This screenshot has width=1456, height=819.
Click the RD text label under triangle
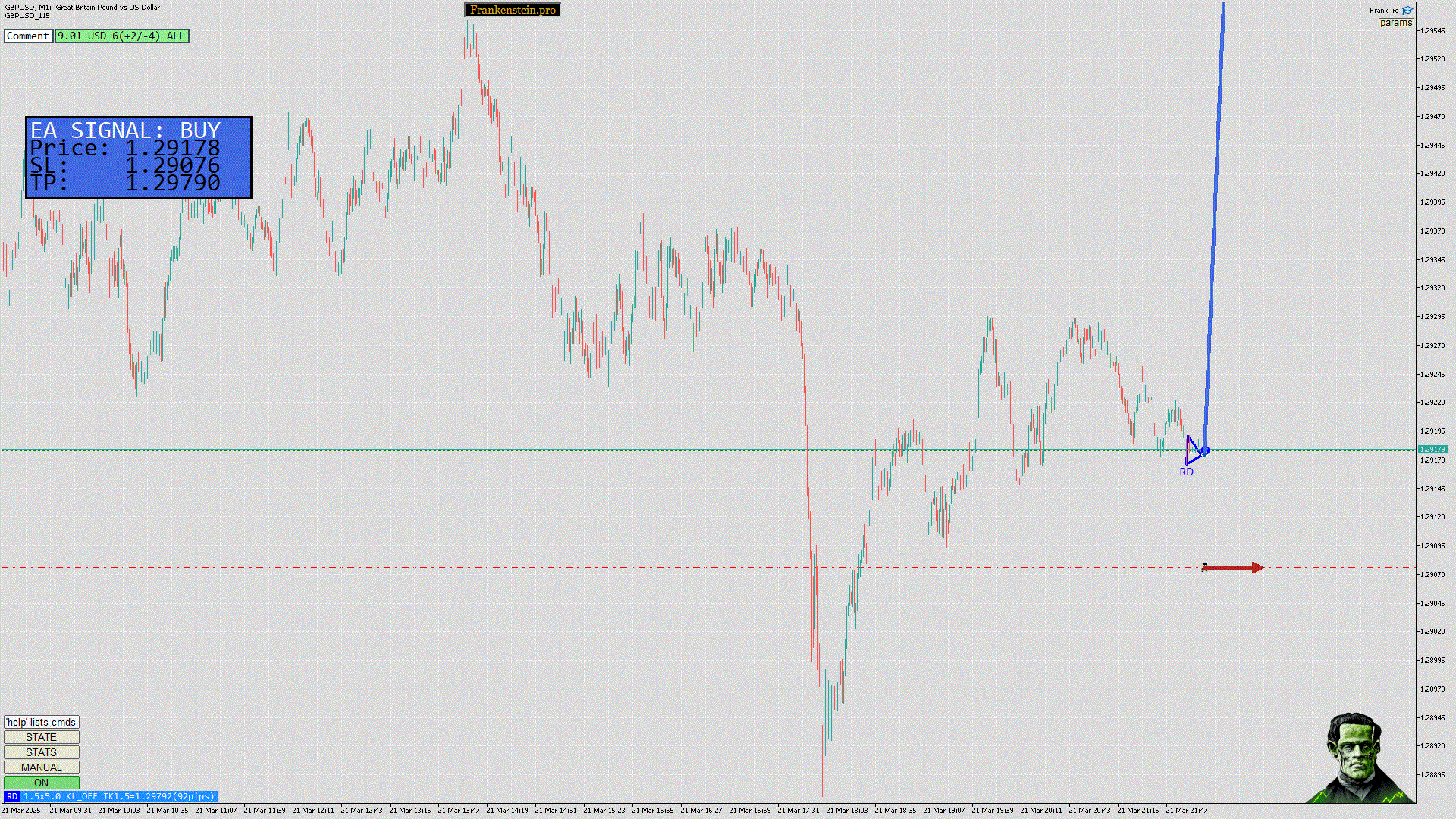pyautogui.click(x=1186, y=472)
